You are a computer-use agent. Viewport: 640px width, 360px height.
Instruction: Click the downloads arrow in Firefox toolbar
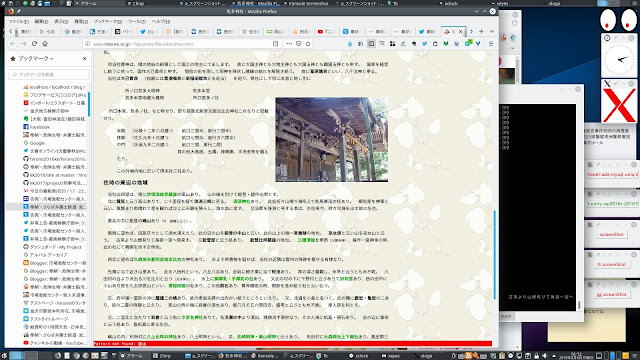(x=350, y=44)
